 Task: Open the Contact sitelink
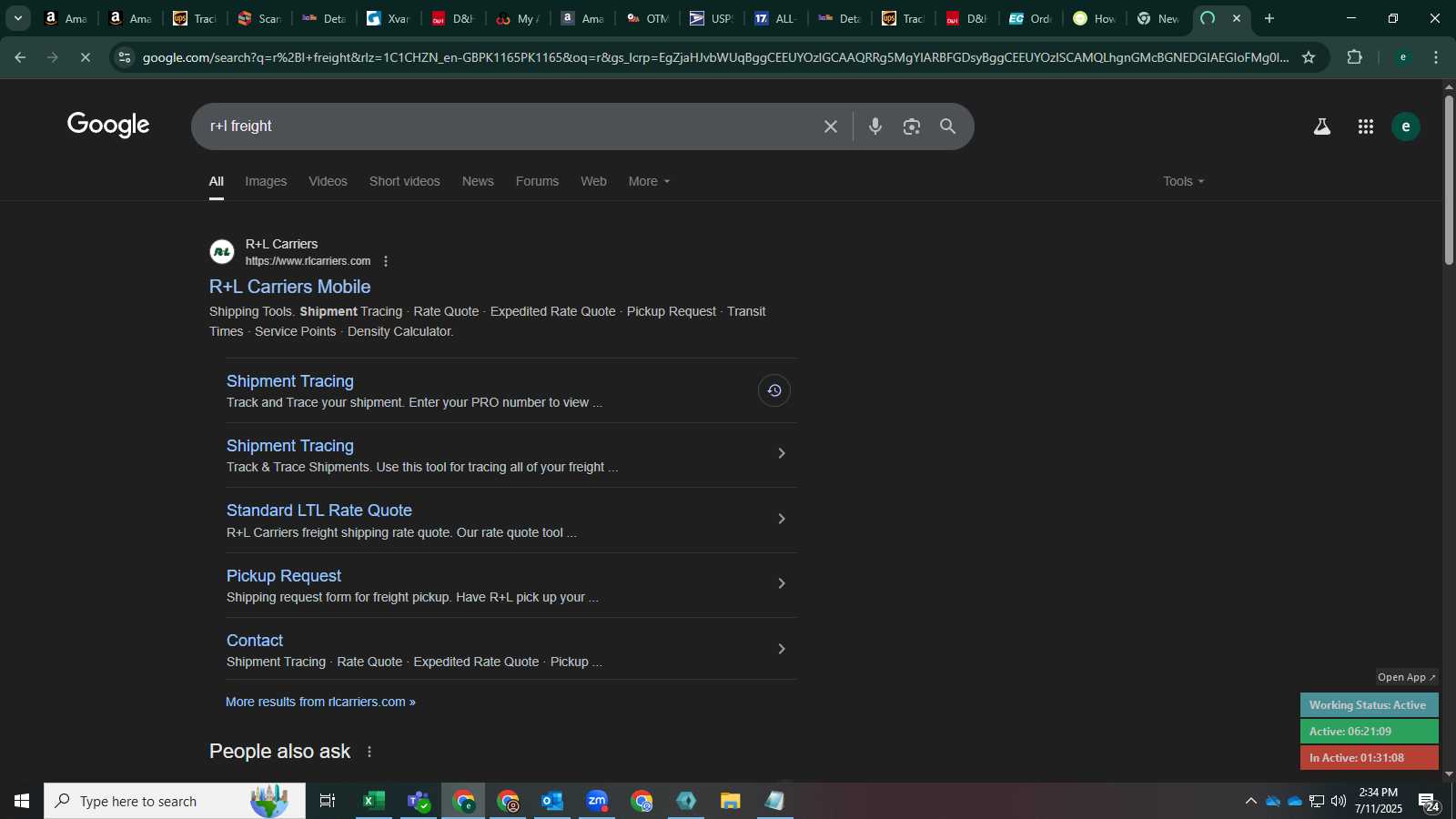tap(255, 641)
